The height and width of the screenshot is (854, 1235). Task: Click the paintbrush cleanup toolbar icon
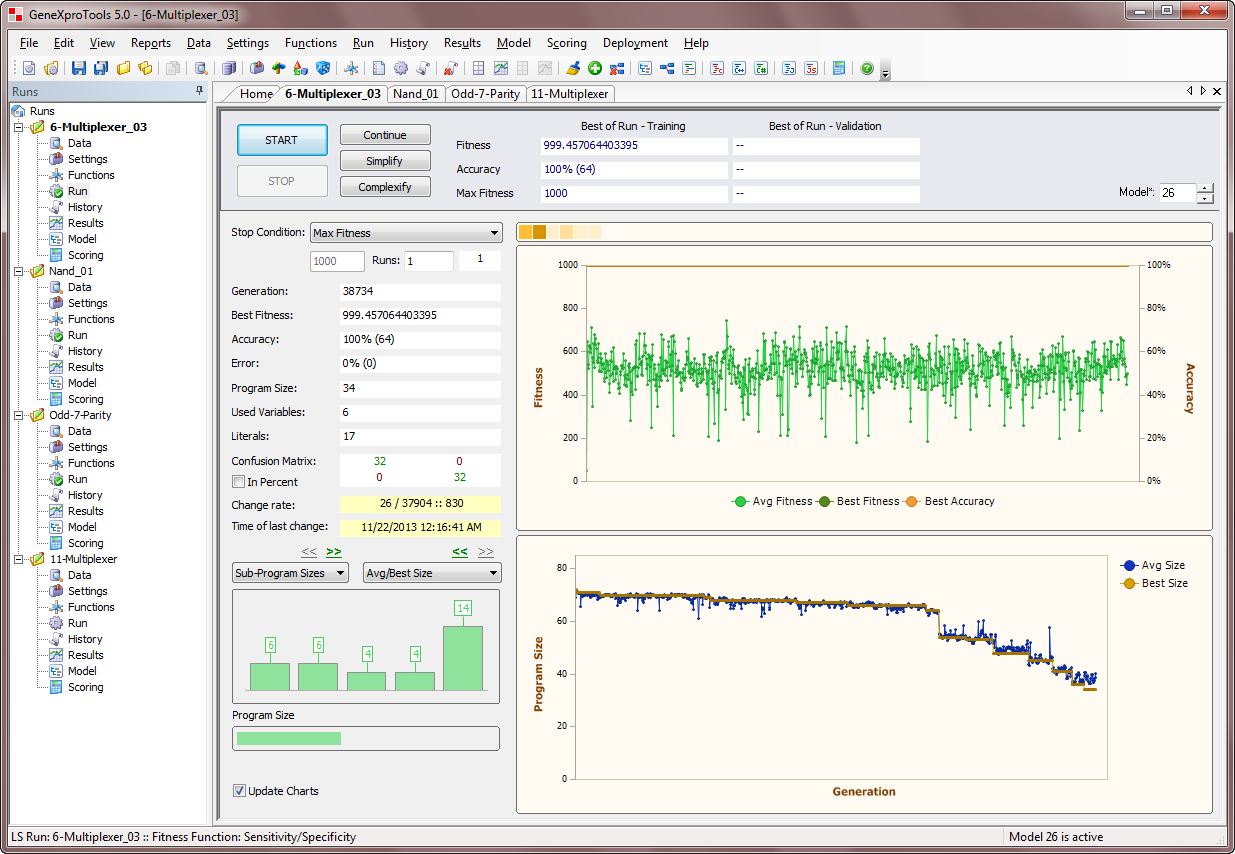point(573,68)
